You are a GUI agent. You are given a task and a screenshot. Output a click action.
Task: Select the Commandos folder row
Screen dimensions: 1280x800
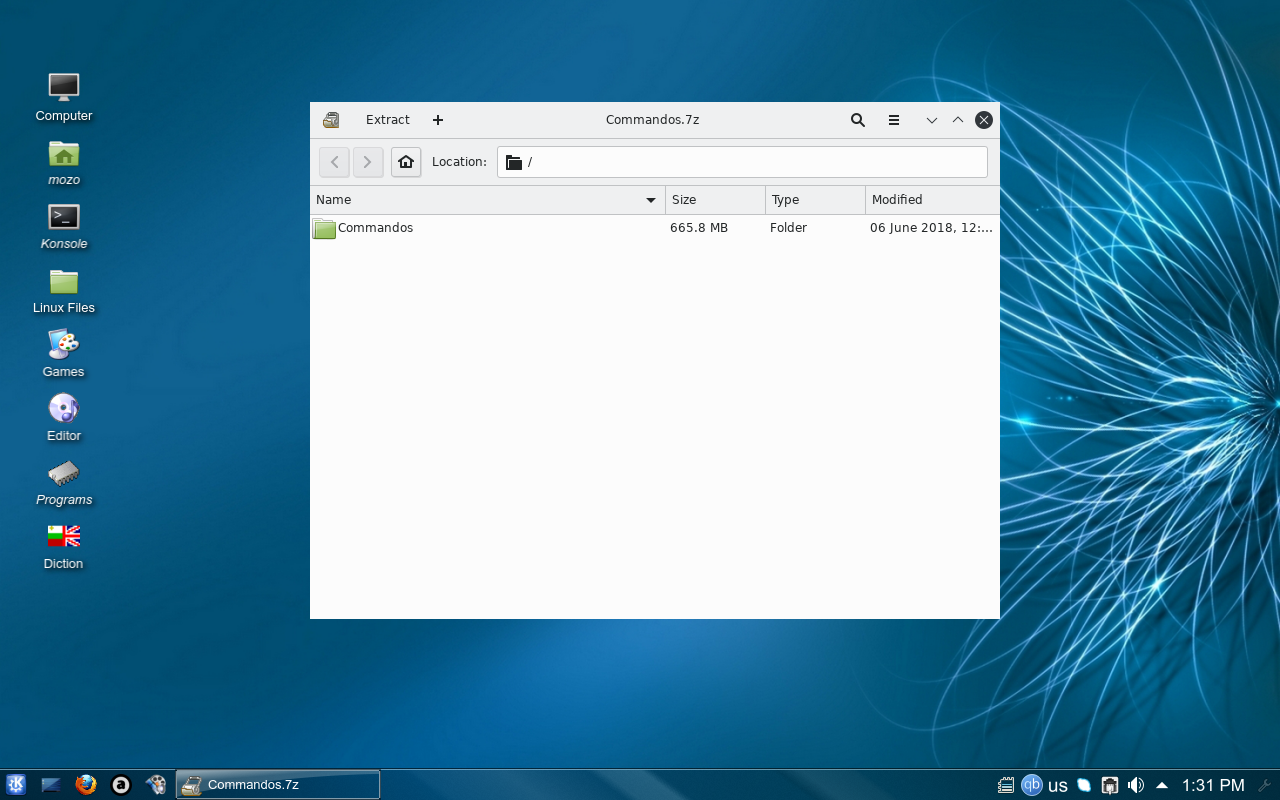tap(655, 228)
